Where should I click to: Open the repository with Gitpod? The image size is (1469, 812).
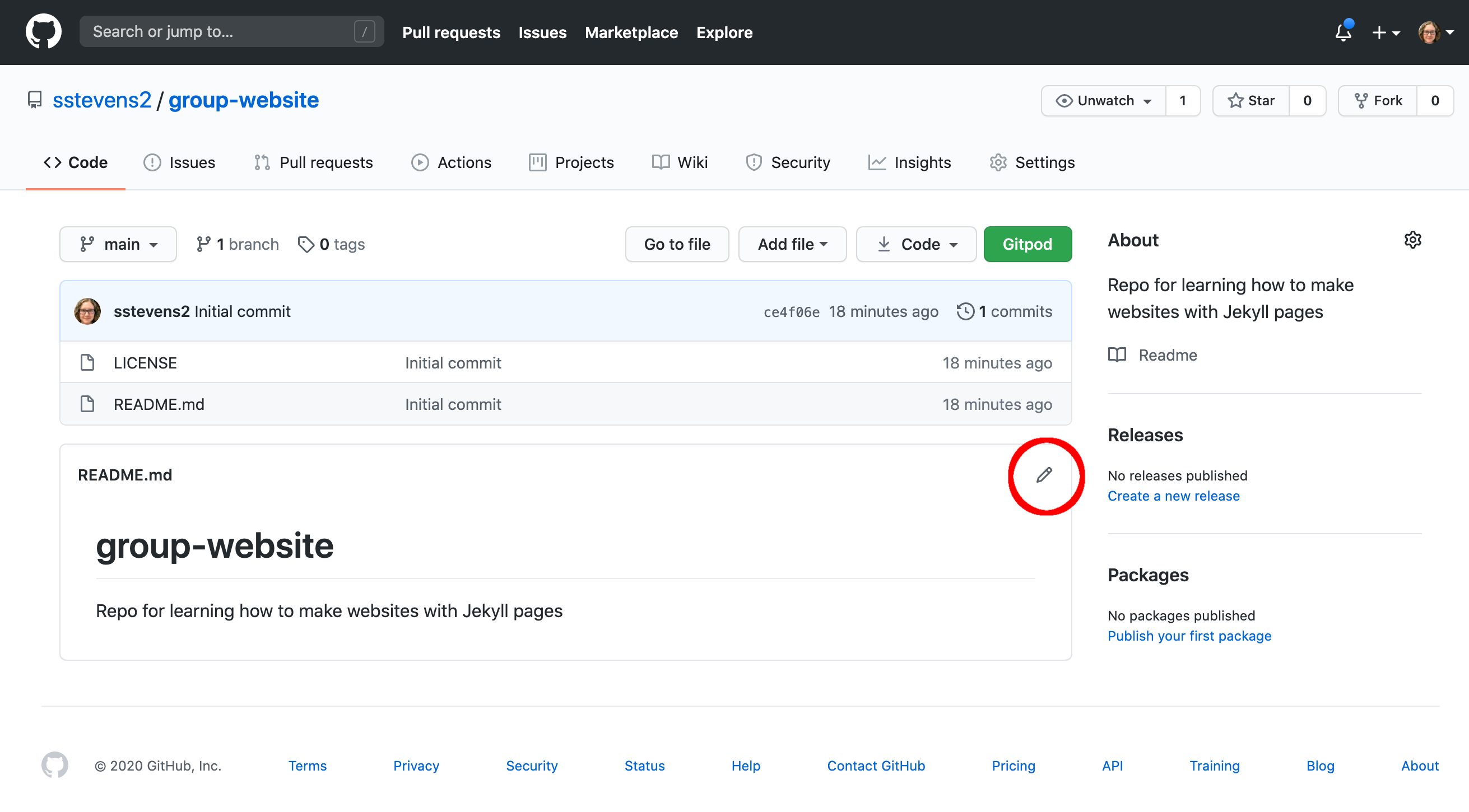pos(1027,244)
